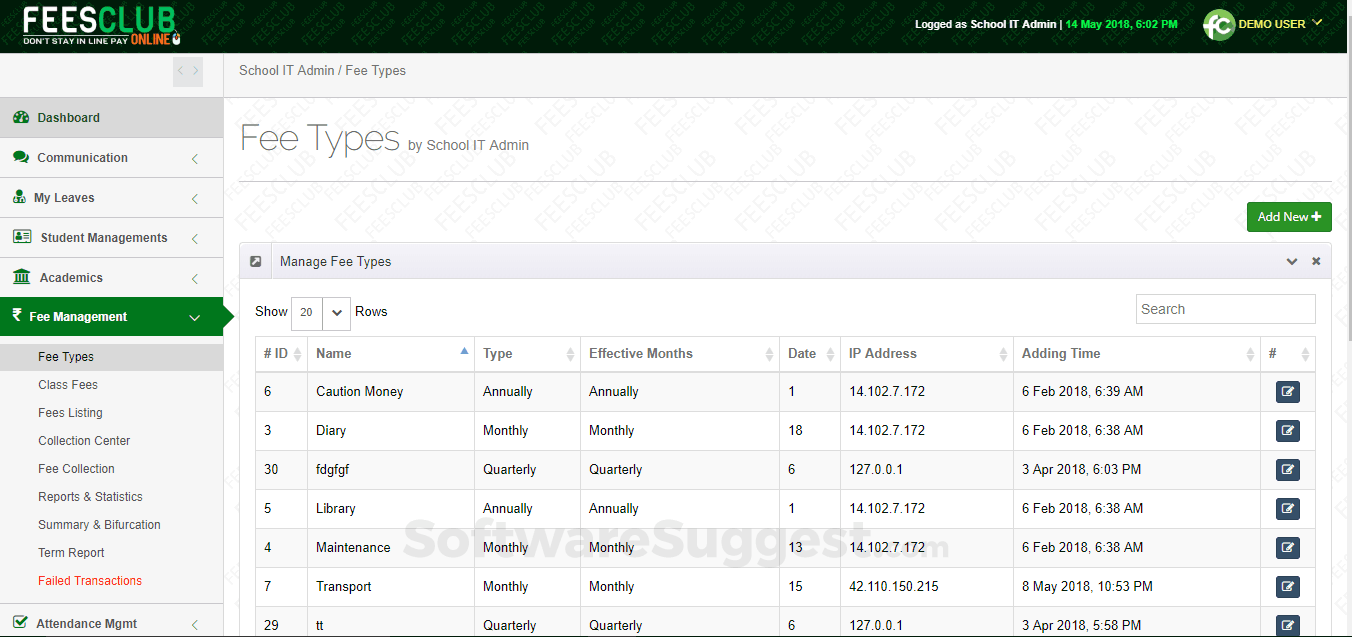Sort table by Name column
Image resolution: width=1352 pixels, height=637 pixels.
click(390, 354)
